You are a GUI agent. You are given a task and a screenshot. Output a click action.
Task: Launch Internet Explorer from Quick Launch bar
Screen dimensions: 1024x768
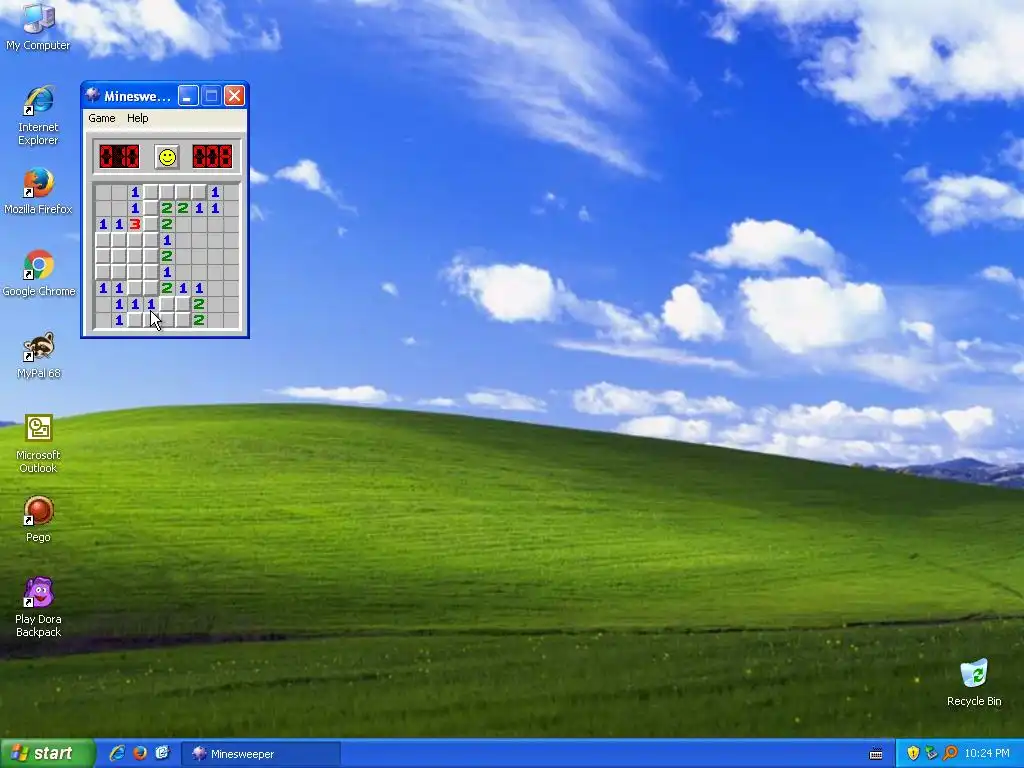pos(117,753)
